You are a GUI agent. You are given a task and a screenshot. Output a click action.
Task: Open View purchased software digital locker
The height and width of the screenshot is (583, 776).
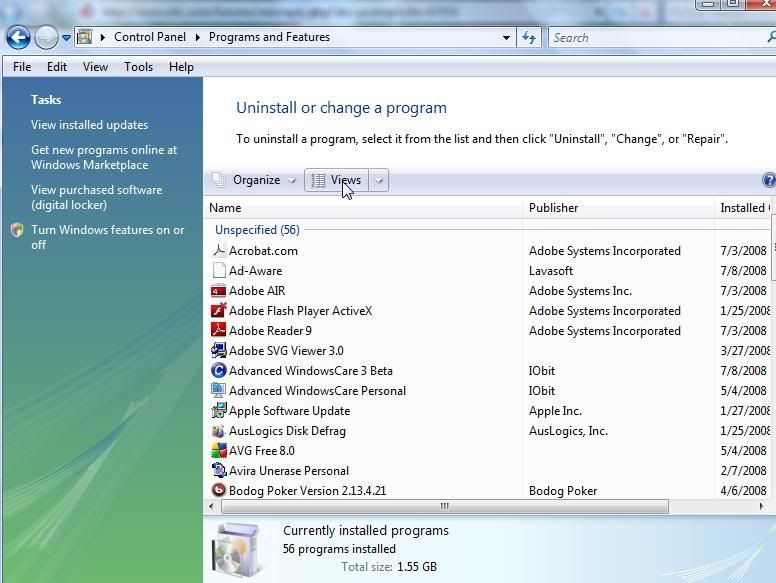pos(97,197)
